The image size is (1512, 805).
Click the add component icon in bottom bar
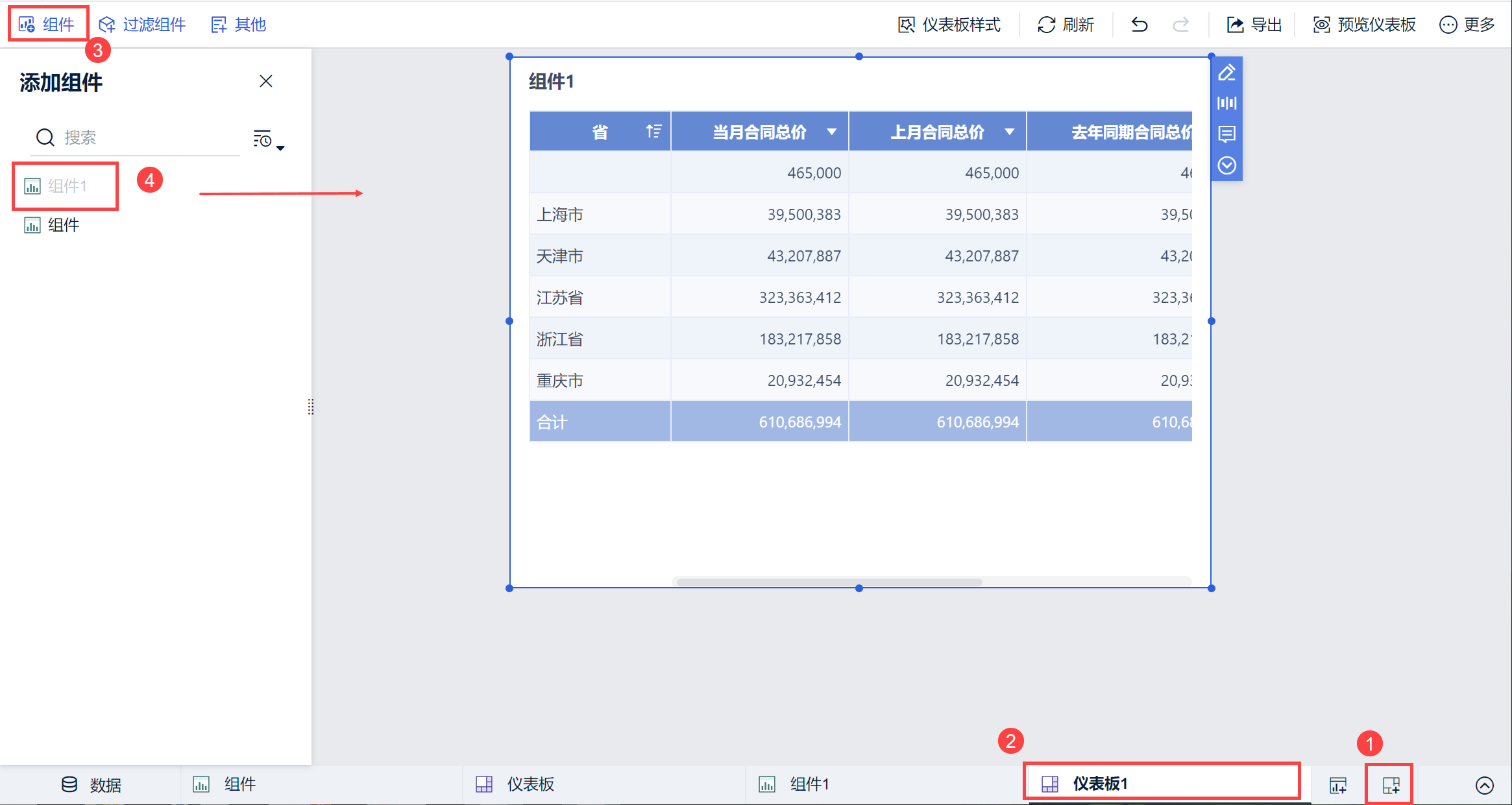pos(1337,785)
